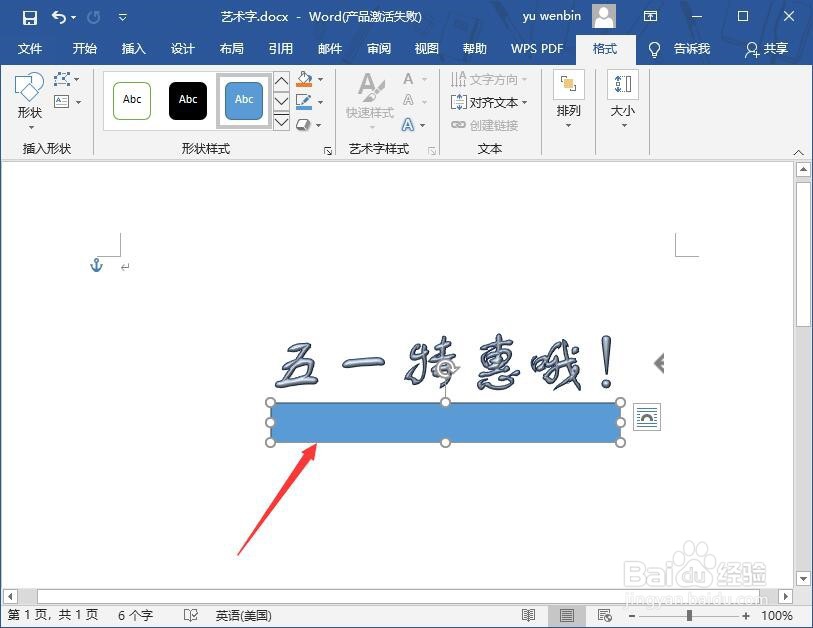Expand the Quick Access Toolbar customize menu

point(122,16)
